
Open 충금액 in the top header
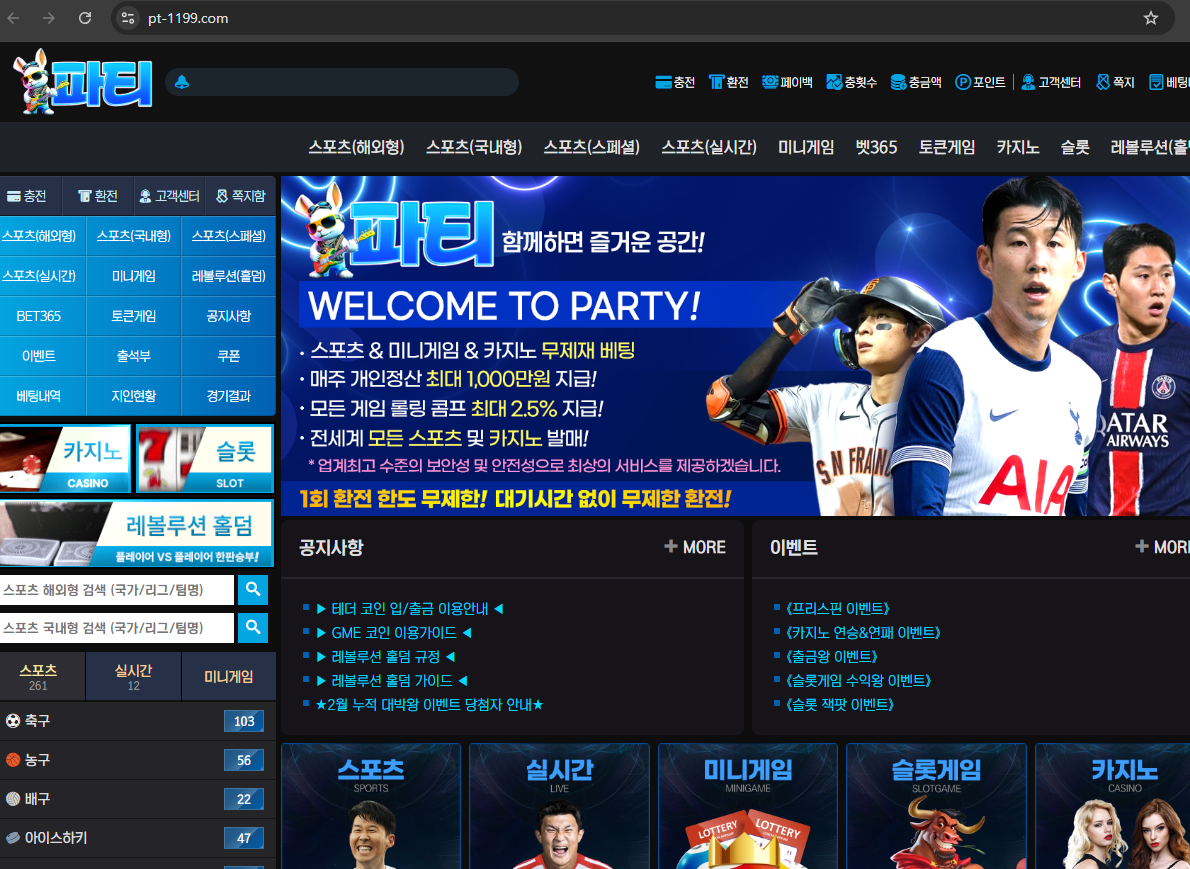(915, 82)
